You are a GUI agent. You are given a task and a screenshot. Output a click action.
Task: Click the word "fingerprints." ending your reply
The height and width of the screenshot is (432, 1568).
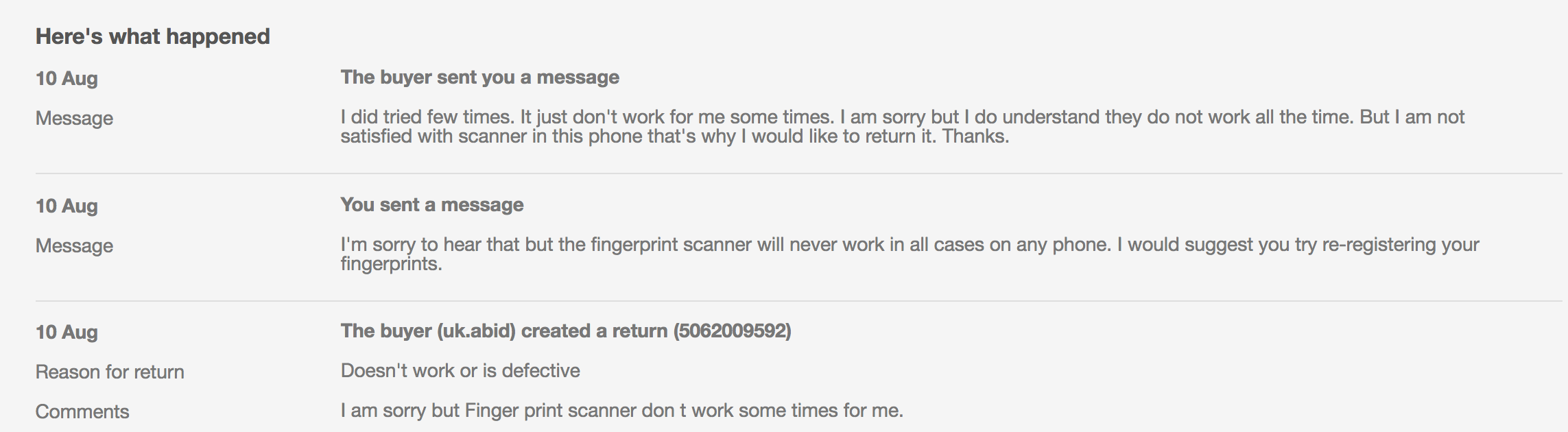(391, 264)
